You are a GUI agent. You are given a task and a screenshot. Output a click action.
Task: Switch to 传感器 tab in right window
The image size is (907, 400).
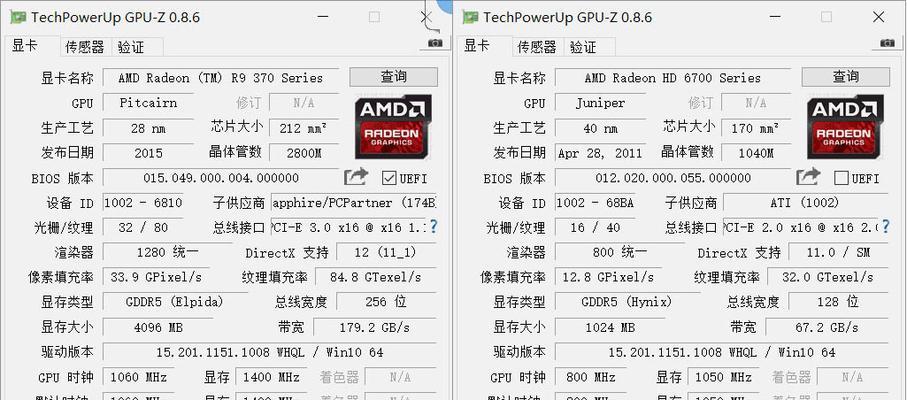(537, 47)
